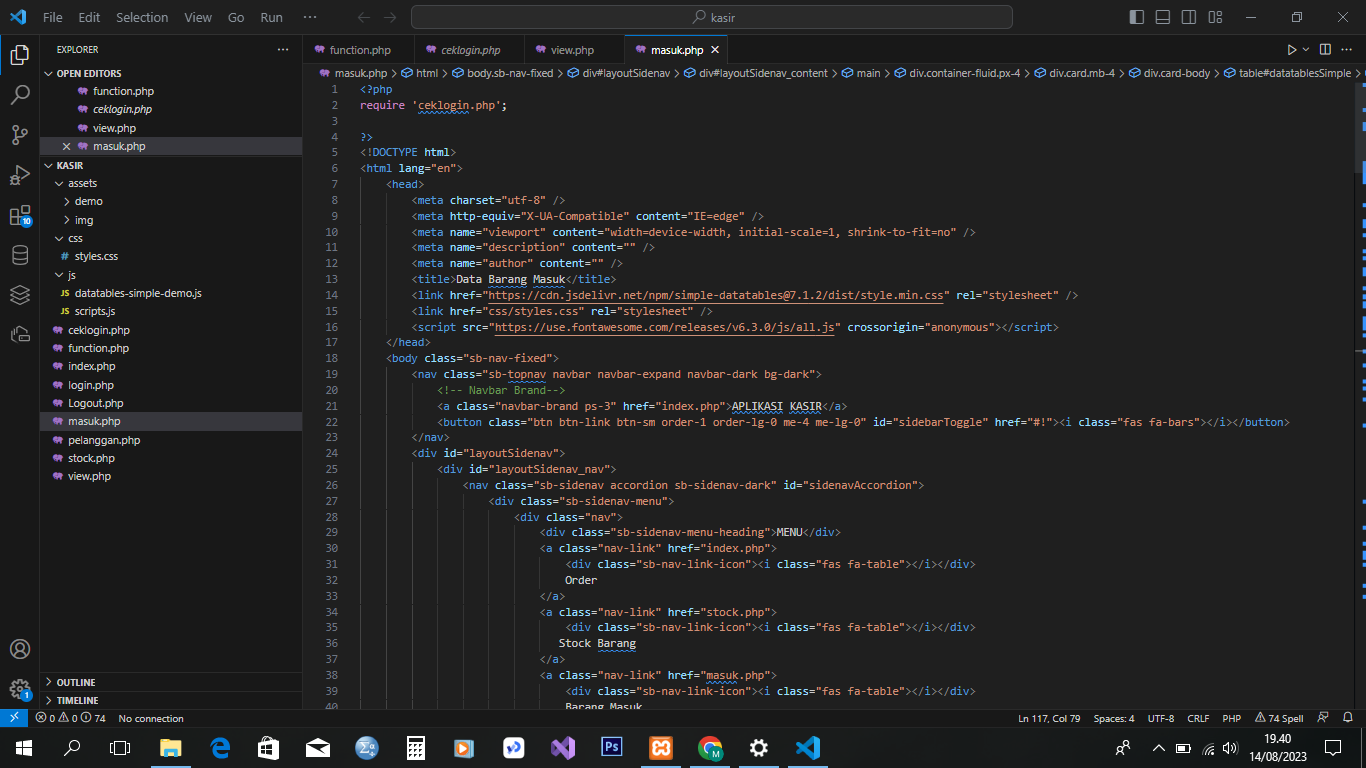Open the Search view in activity bar
This screenshot has height=768, width=1366.
[x=19, y=95]
